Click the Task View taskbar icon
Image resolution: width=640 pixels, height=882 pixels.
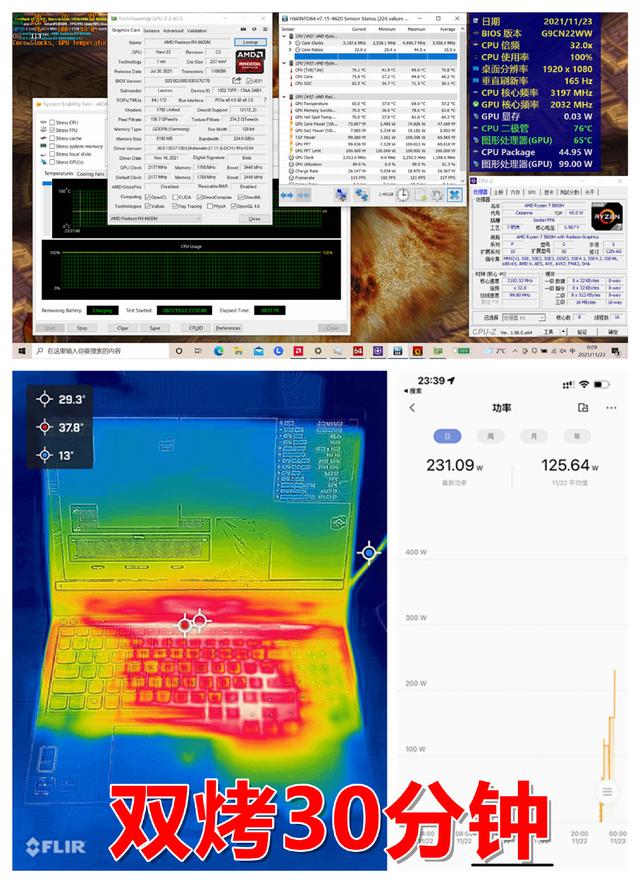[199, 351]
